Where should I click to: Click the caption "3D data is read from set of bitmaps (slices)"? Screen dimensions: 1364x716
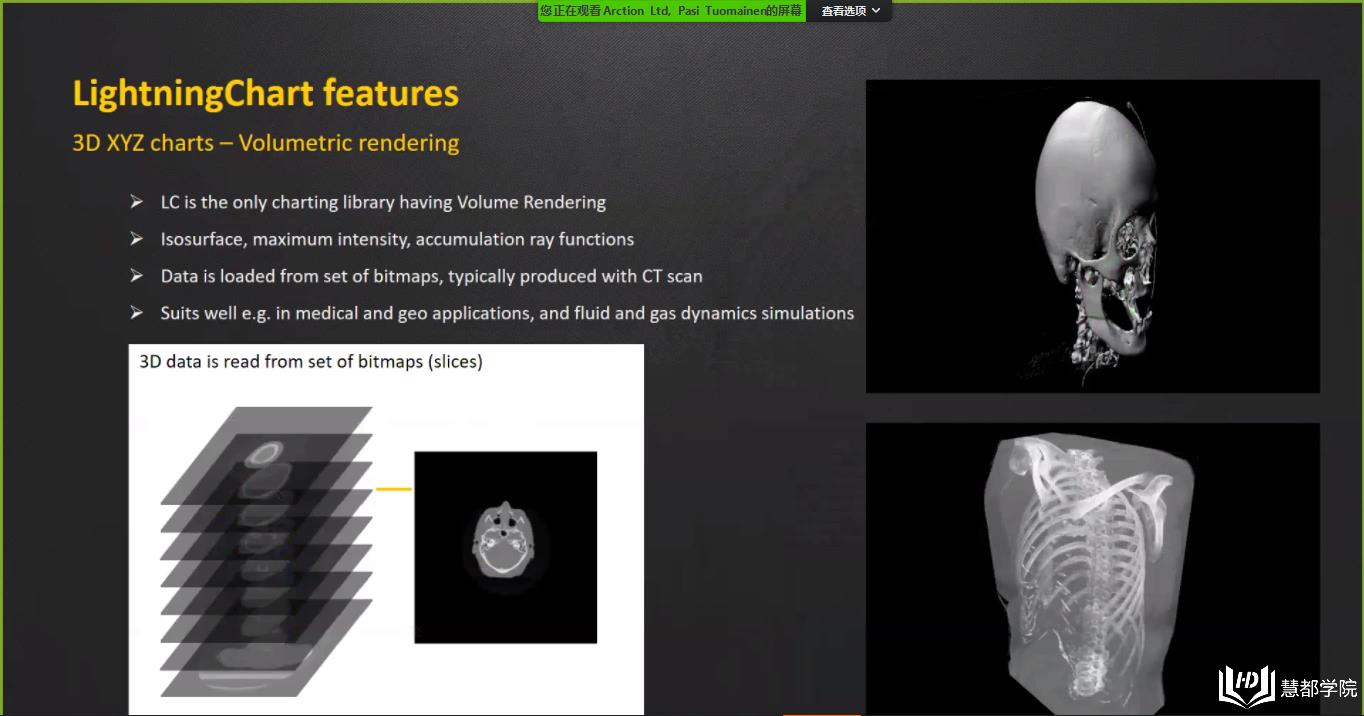click(311, 361)
